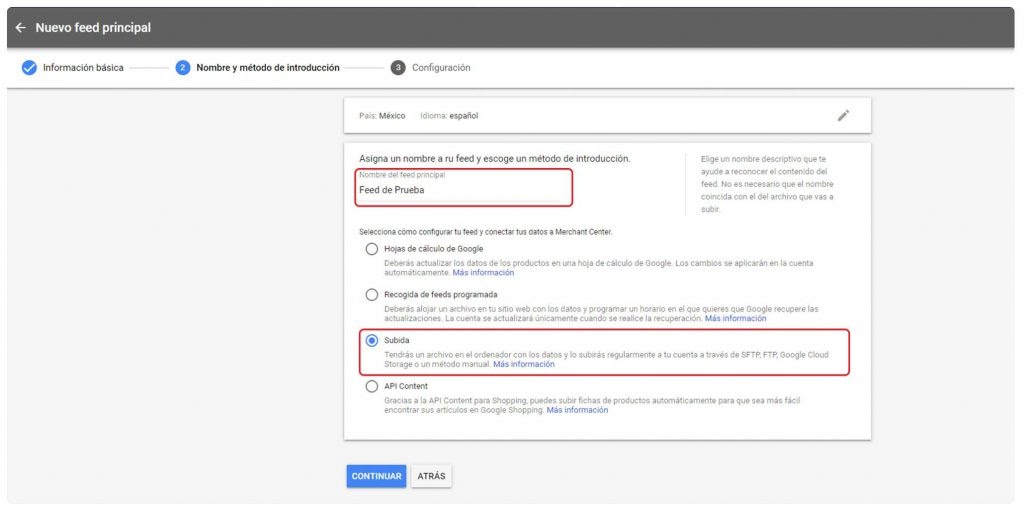This screenshot has height=509, width=1024.
Task: Open Más información link under Hojas de cálculo
Action: [483, 273]
